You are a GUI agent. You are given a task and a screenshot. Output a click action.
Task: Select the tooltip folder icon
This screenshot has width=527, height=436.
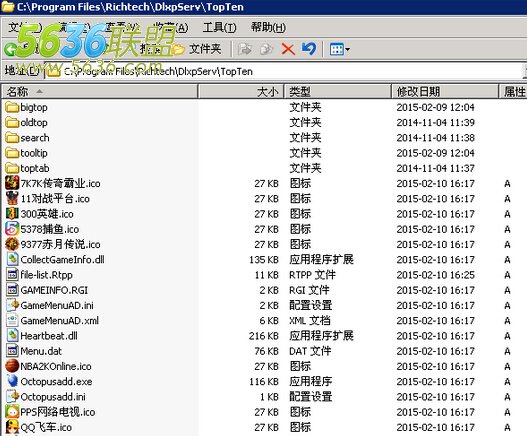(12, 153)
